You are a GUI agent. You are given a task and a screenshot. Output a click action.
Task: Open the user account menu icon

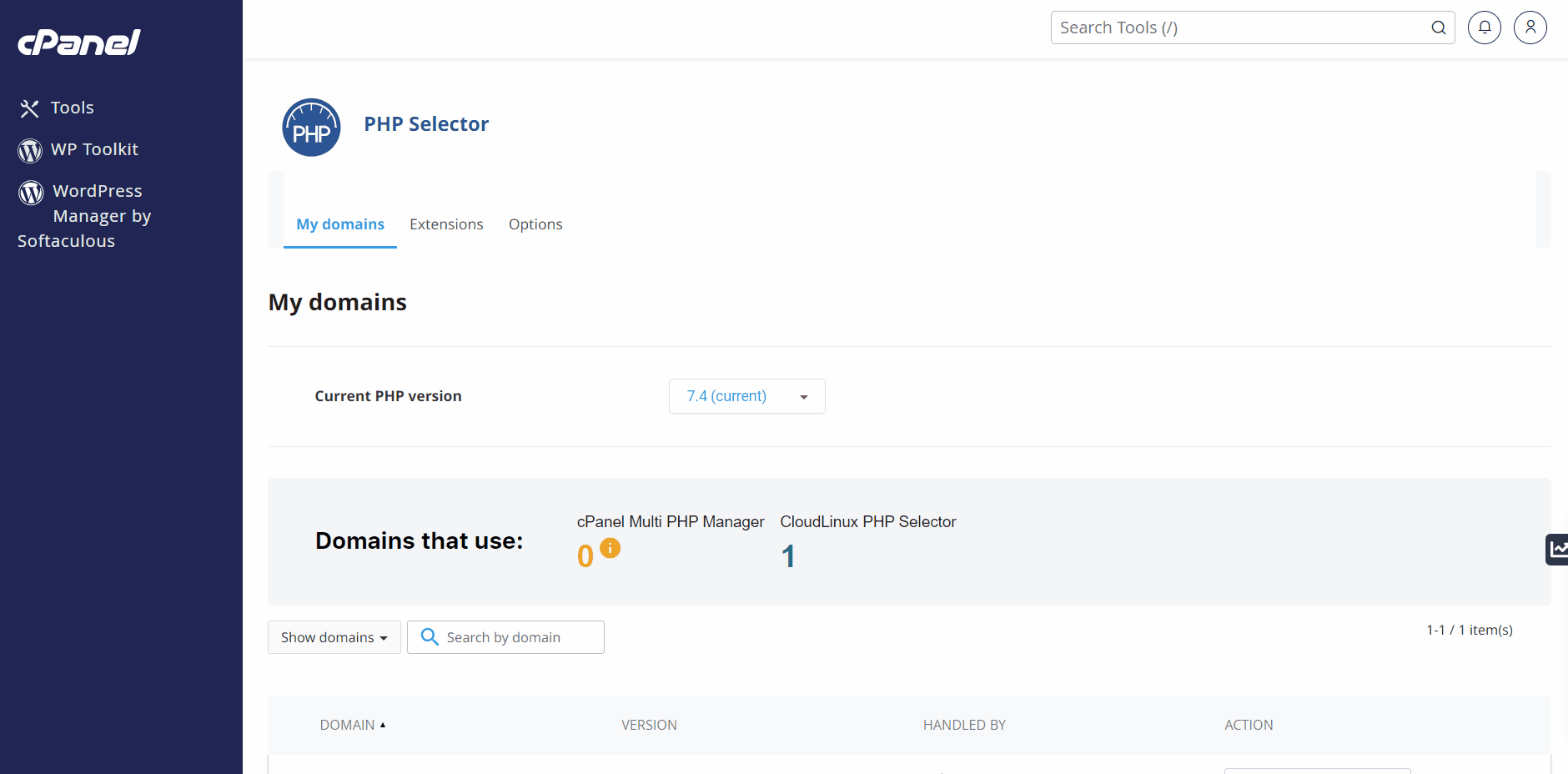(x=1530, y=28)
